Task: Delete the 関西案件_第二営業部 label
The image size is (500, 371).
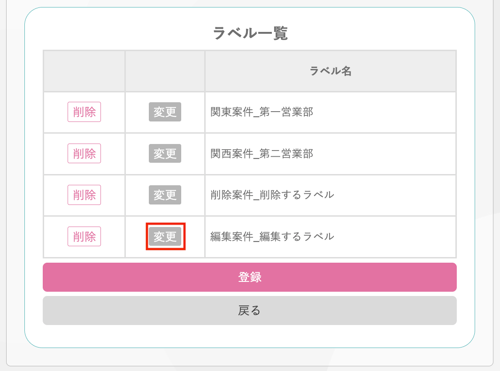Action: pos(84,153)
